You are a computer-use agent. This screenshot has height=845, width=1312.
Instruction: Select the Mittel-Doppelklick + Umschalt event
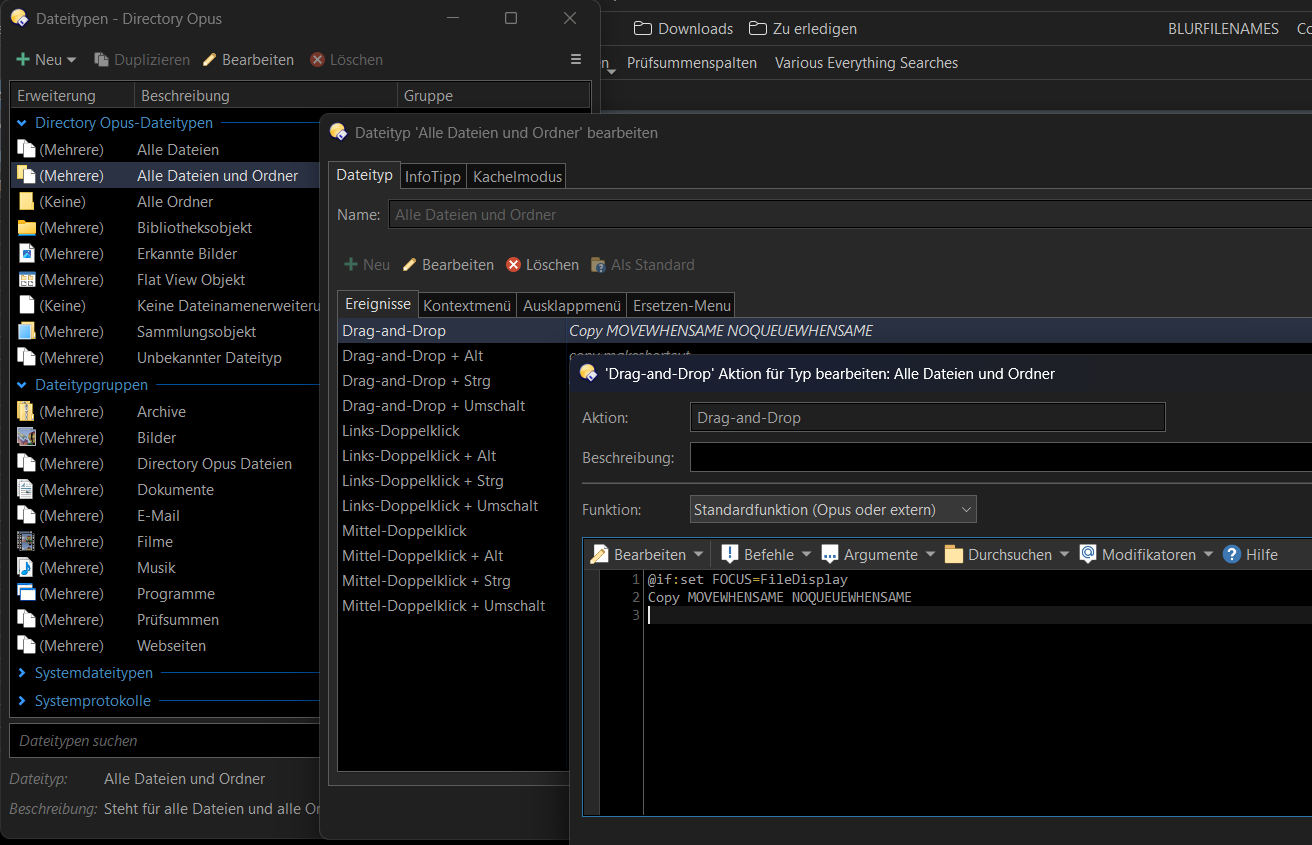(453, 605)
